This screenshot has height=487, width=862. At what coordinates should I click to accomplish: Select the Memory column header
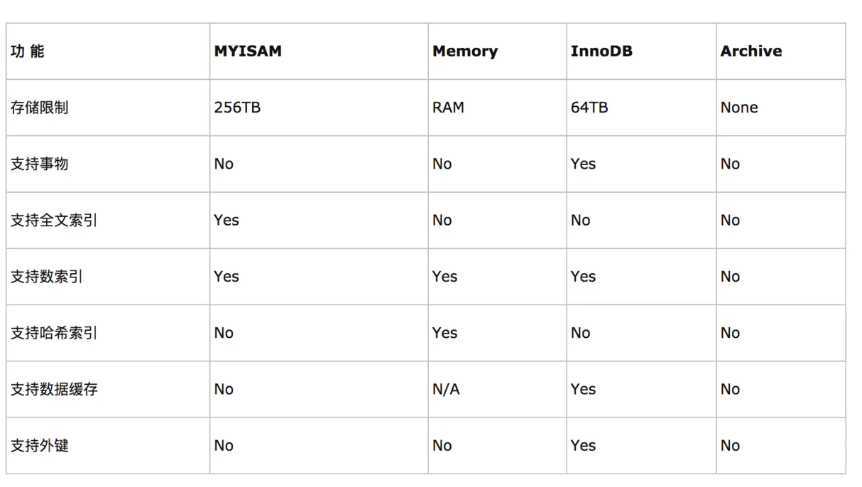click(x=465, y=51)
